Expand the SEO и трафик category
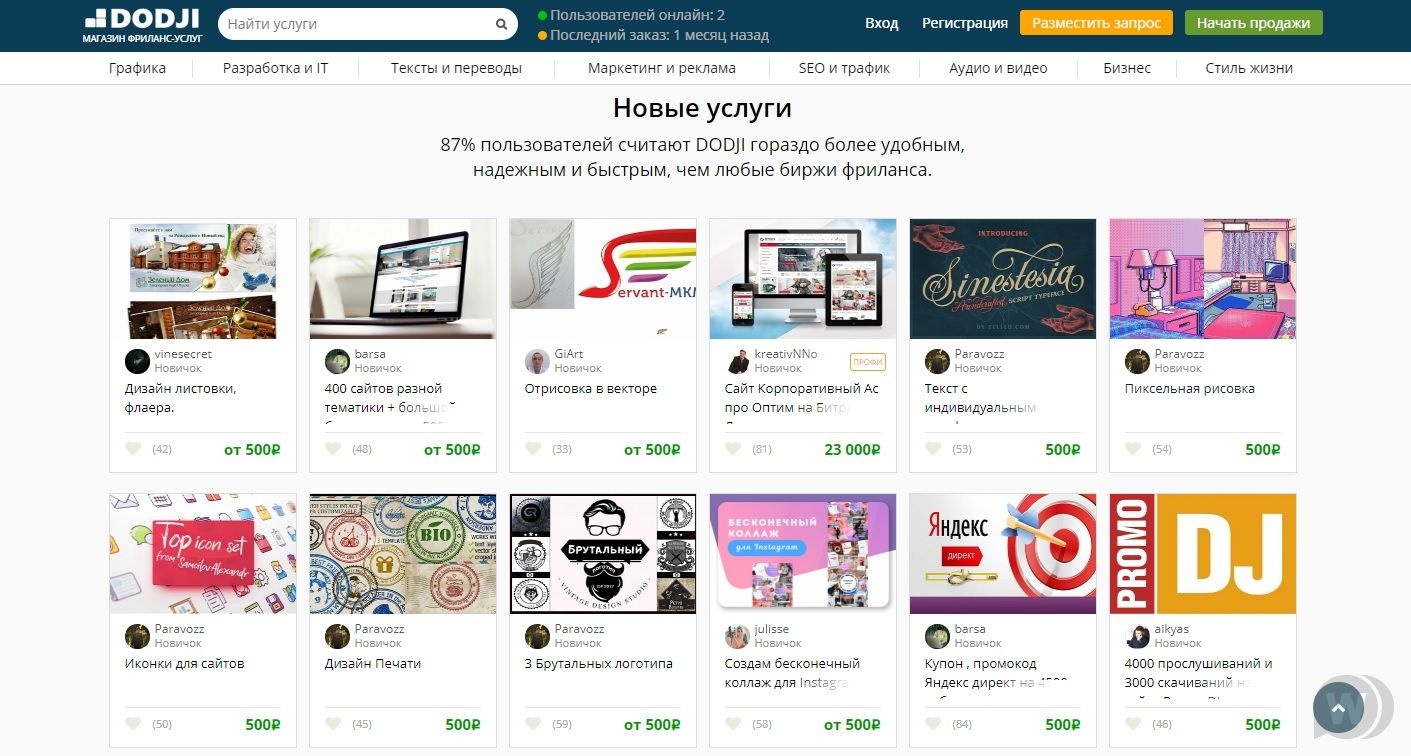Viewport: 1411px width, 756px height. point(844,68)
